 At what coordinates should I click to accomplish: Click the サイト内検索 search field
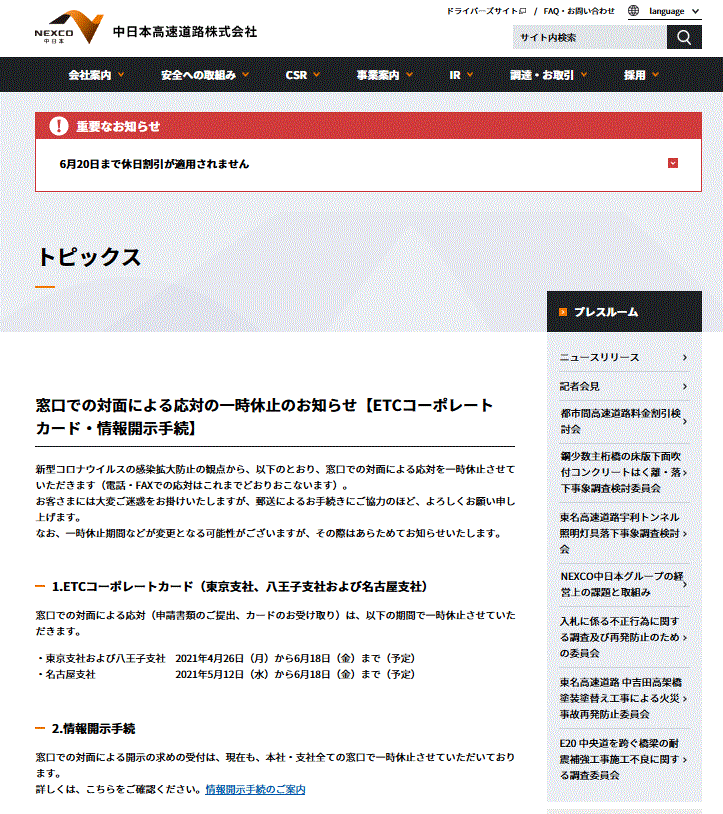click(588, 37)
